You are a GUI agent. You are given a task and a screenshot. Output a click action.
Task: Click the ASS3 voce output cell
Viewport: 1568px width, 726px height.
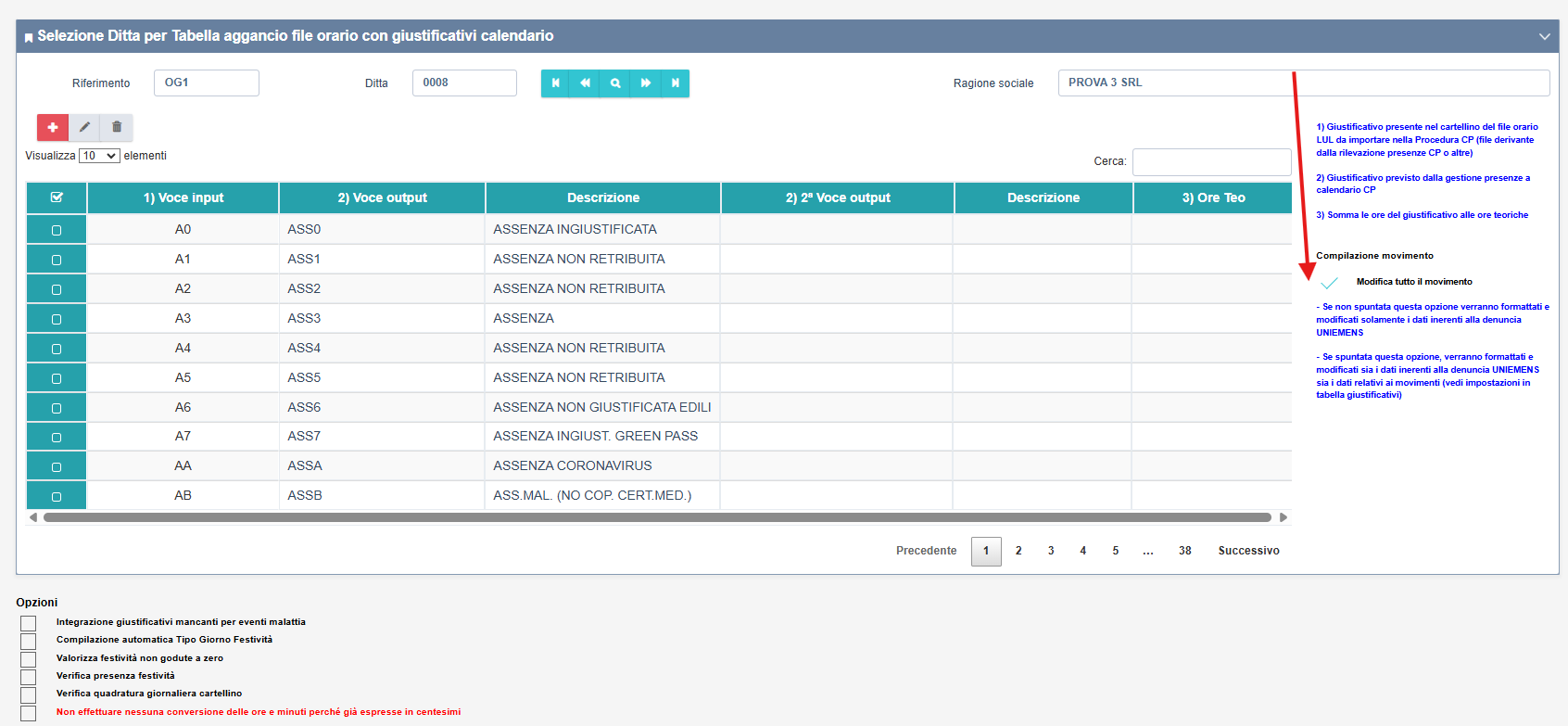coord(382,318)
